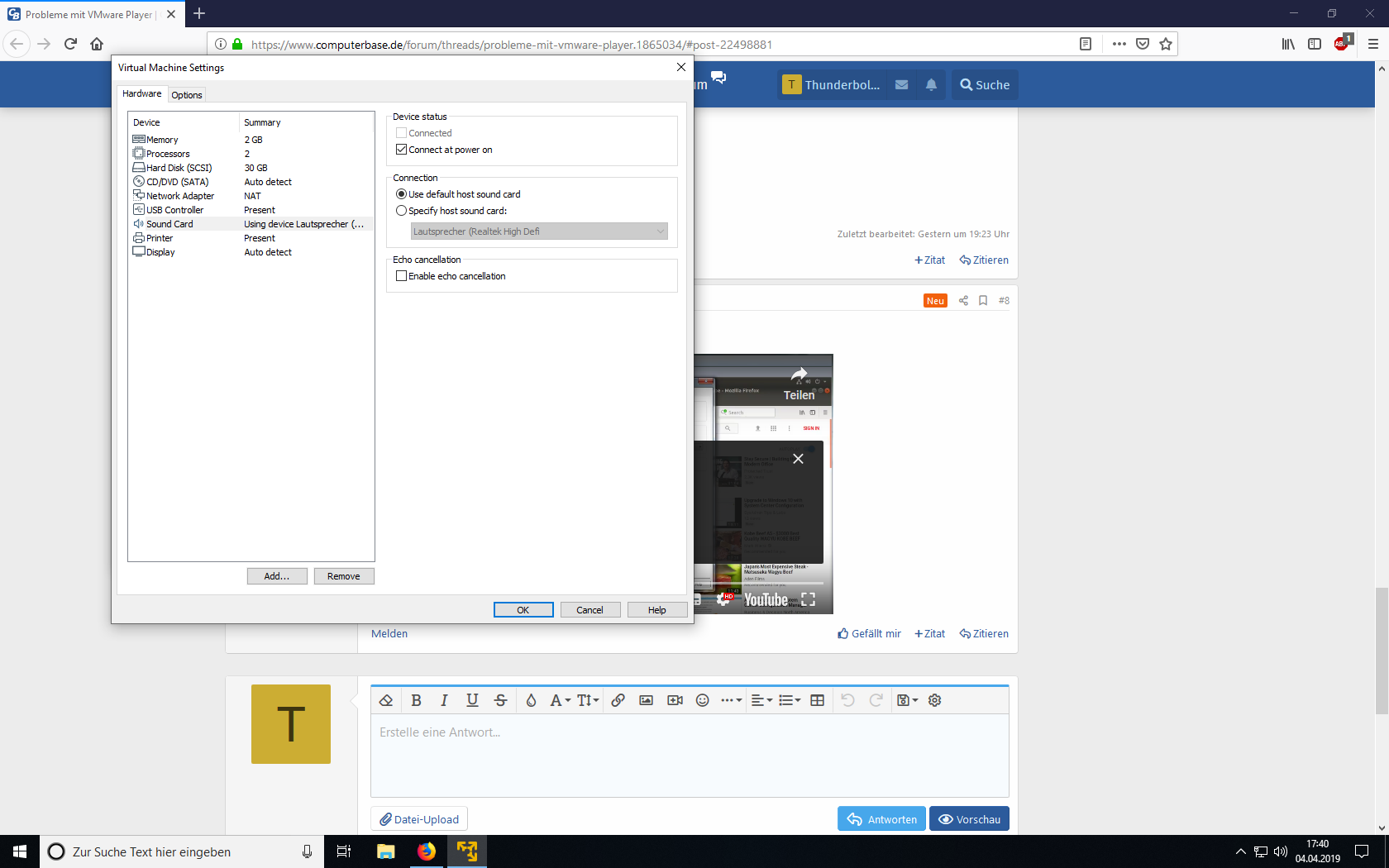This screenshot has width=1389, height=868.
Task: Undo the last editor change
Action: coord(847,700)
